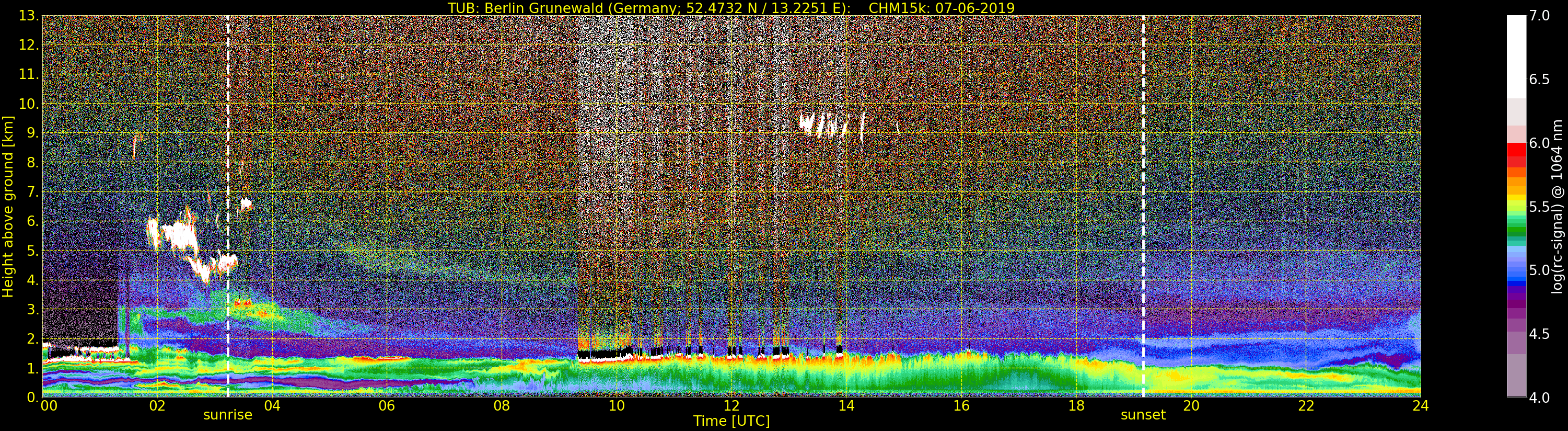Click the colorbar value '4.5'
Image resolution: width=1568 pixels, height=431 pixels.
coord(1539,334)
